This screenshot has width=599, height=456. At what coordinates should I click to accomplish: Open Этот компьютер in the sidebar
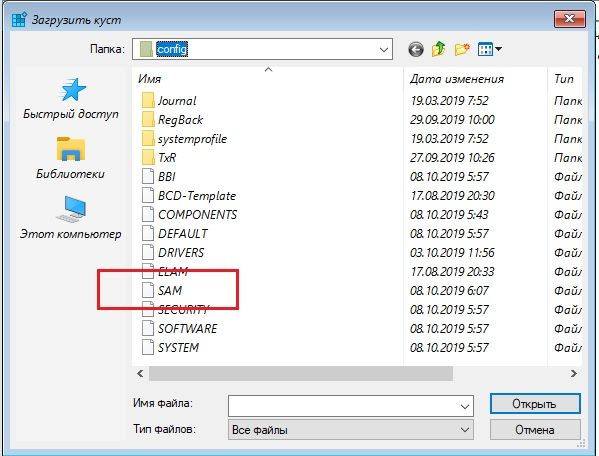(71, 218)
